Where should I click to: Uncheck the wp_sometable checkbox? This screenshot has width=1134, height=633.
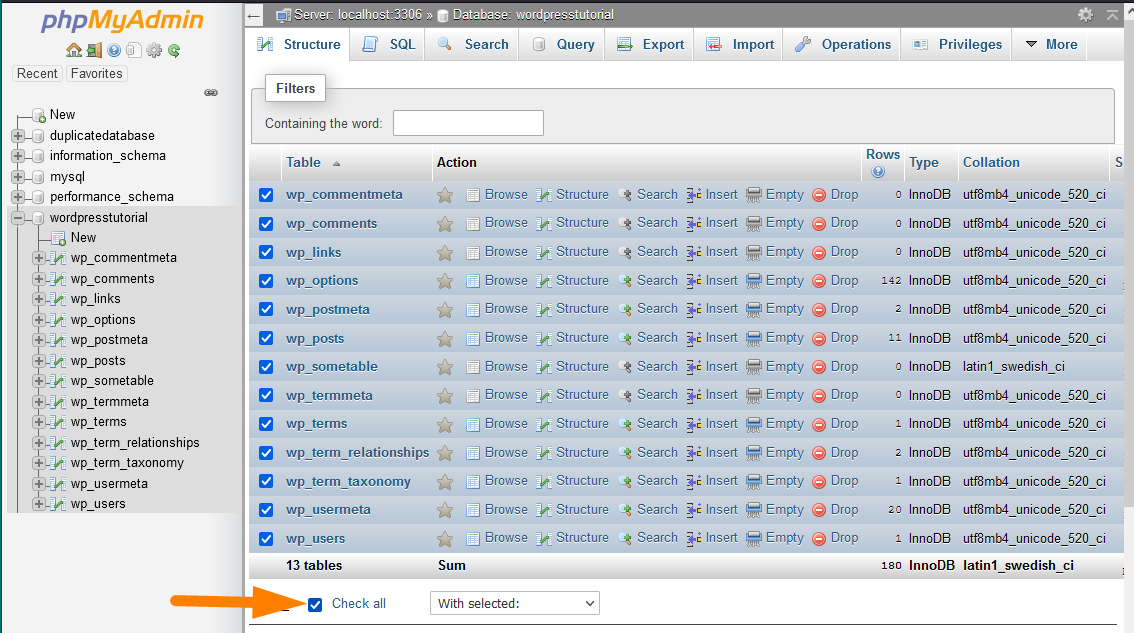pyautogui.click(x=266, y=367)
